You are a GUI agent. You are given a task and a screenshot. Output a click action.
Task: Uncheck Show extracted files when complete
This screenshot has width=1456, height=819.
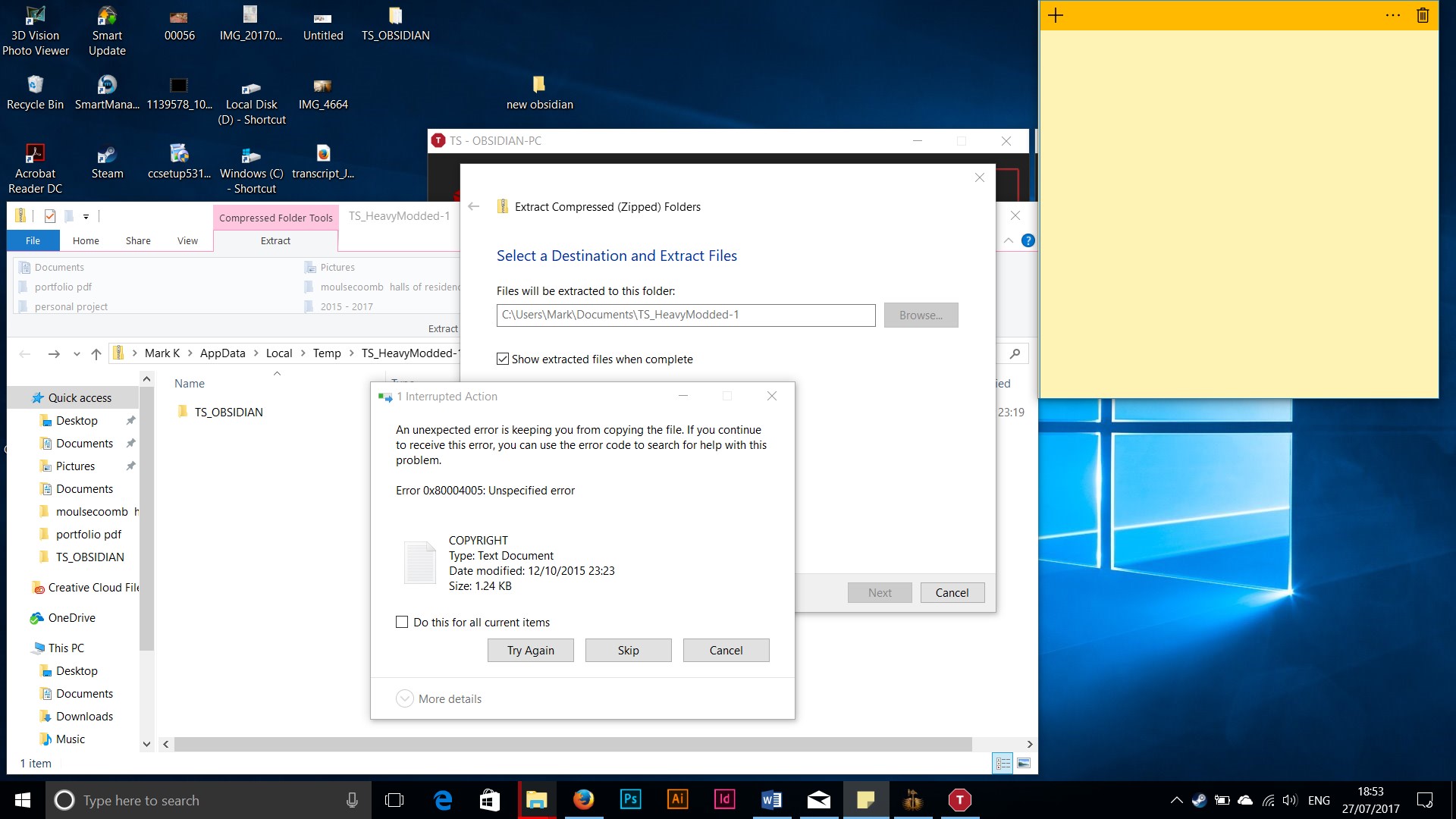click(x=503, y=359)
